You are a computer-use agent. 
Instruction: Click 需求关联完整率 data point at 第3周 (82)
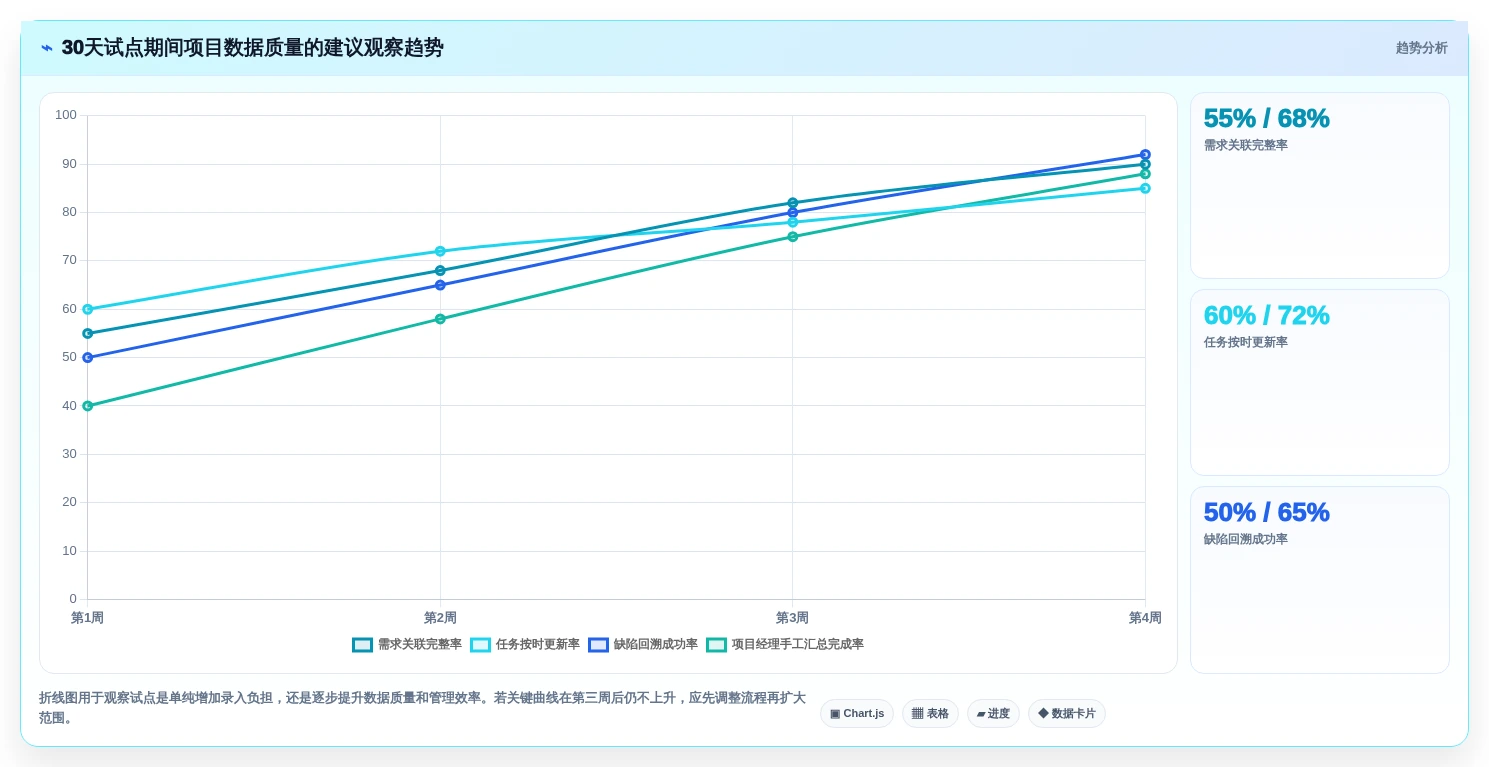point(793,203)
